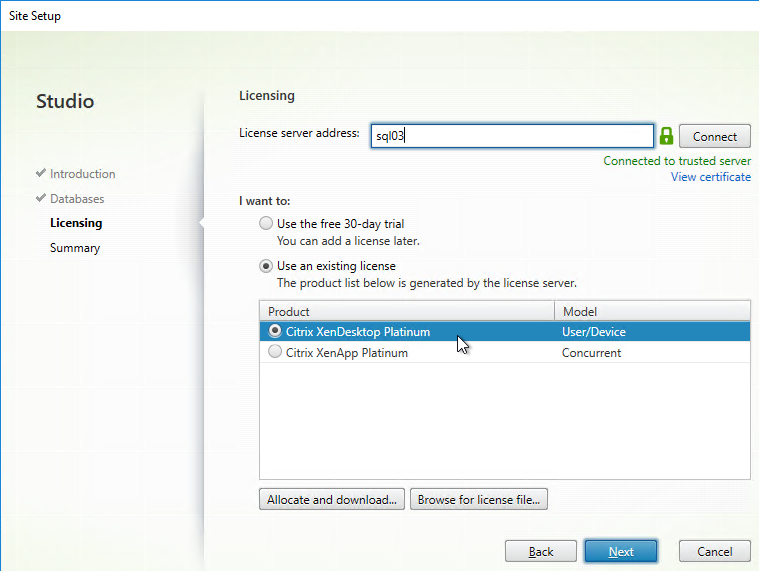Click the Citrix XenApp Platinum product name

(347, 353)
